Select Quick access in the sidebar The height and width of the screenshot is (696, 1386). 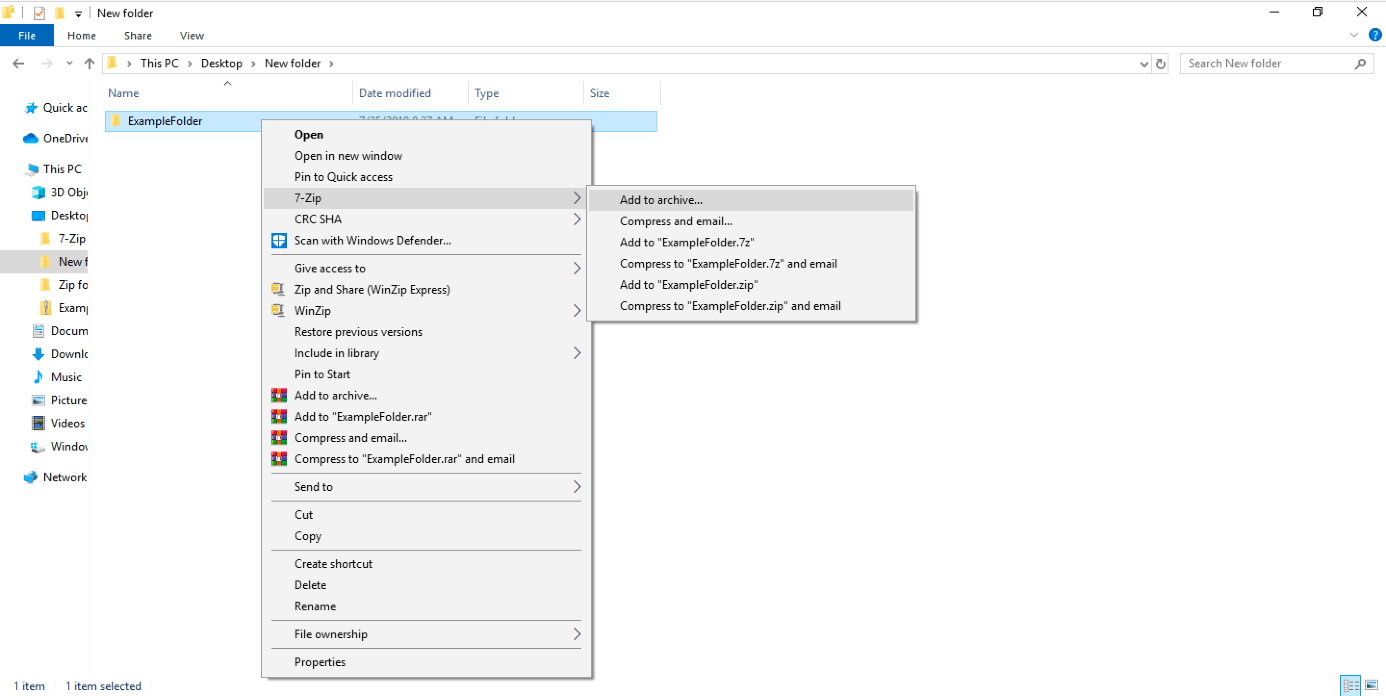(56, 108)
